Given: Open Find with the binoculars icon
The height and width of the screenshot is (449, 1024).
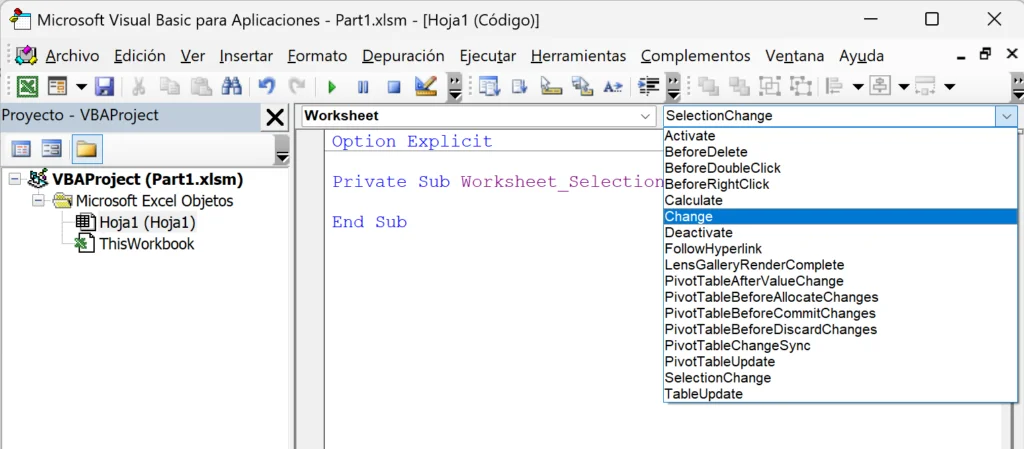Looking at the screenshot, I should tap(231, 86).
